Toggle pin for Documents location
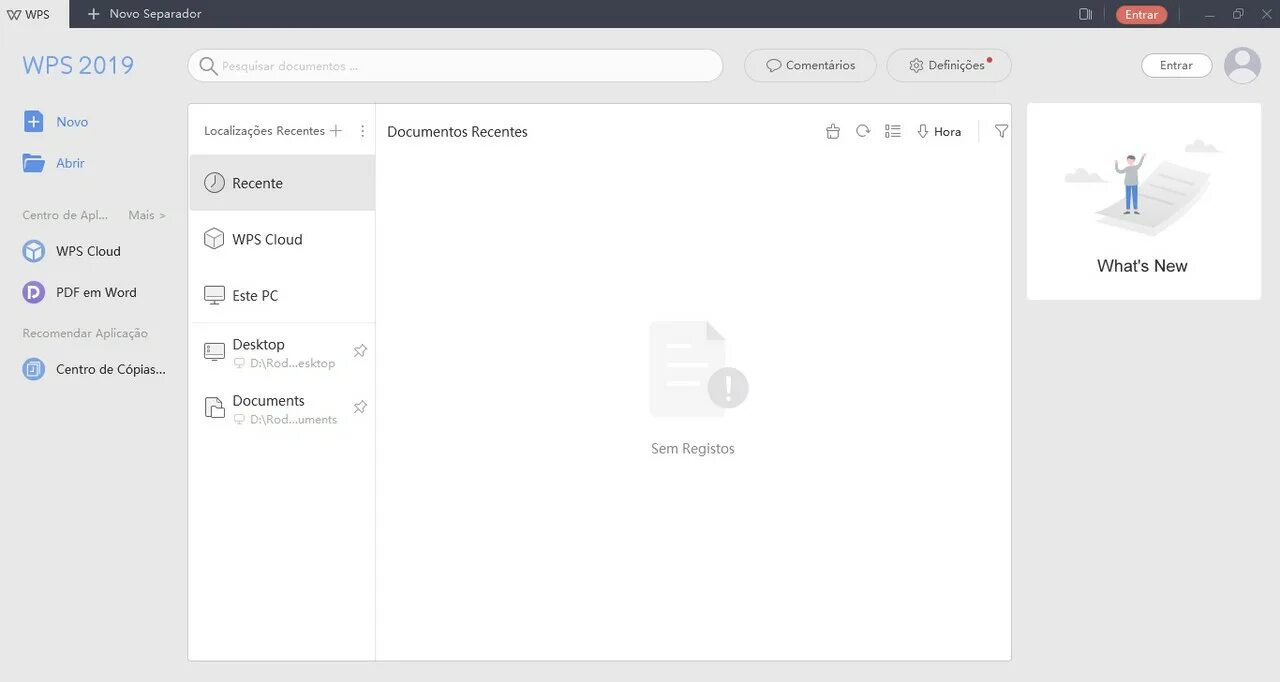Viewport: 1280px width, 682px height. (360, 407)
